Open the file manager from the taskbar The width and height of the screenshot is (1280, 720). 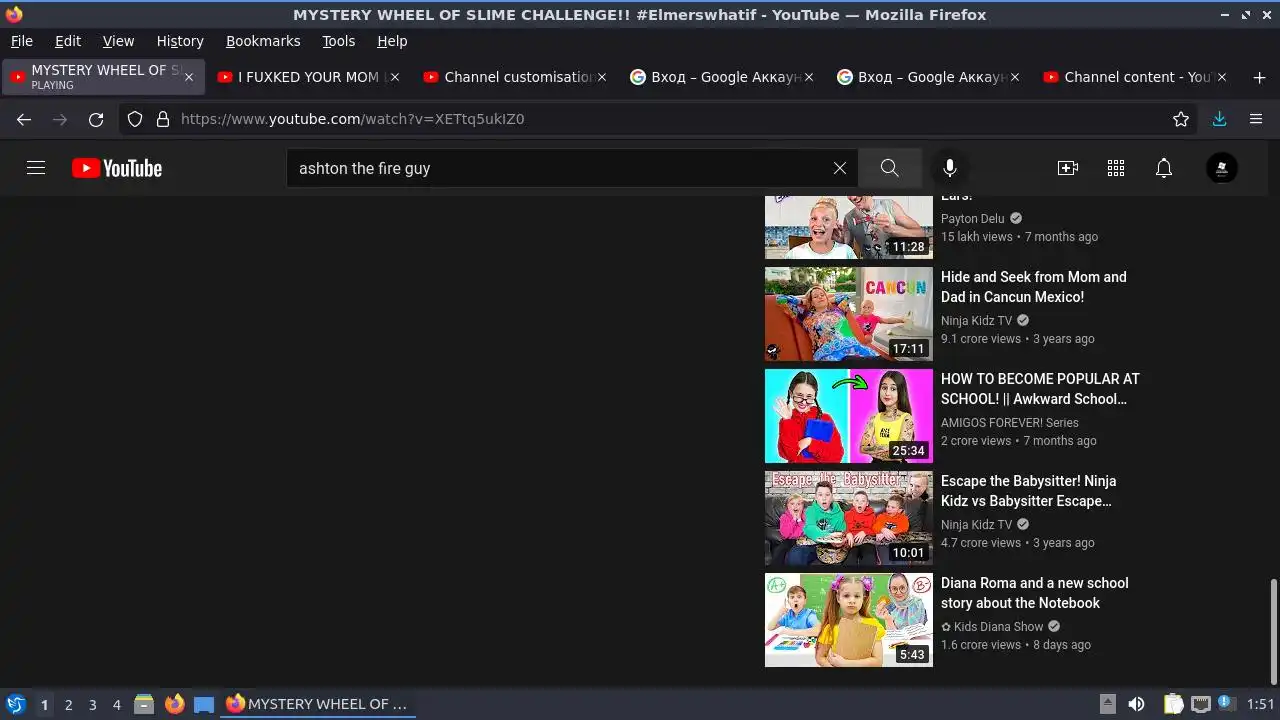click(144, 704)
